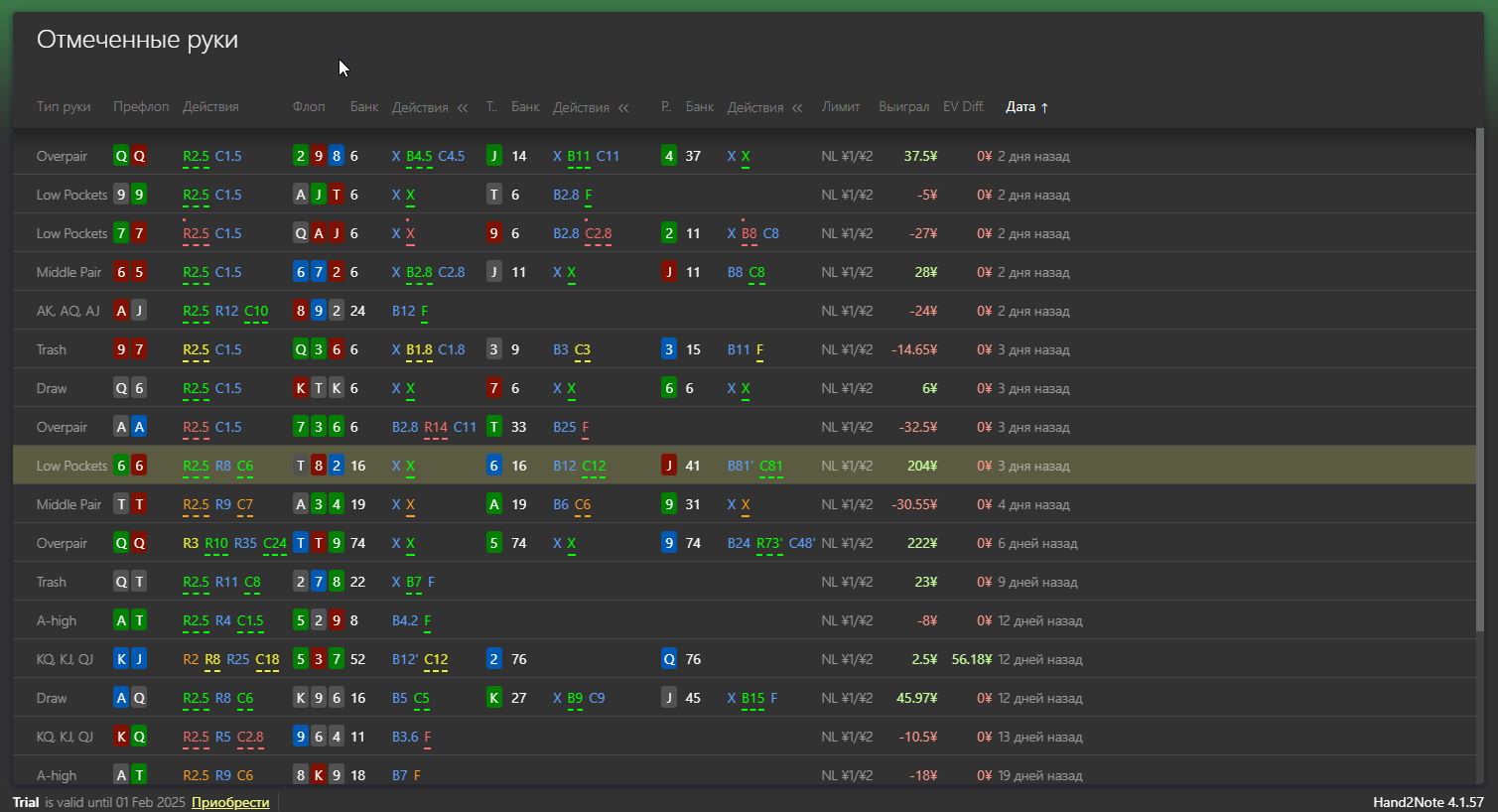Screen dimensions: 1498x812
Task: Click the flop card Q in the -14.65¥ row
Action: click(x=301, y=349)
